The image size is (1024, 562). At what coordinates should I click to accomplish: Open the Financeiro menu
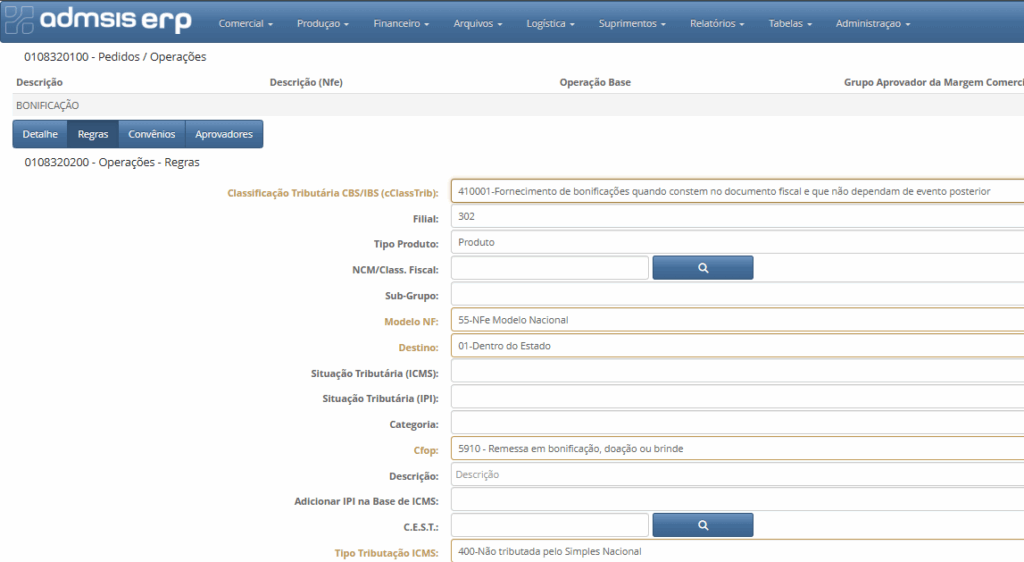coord(401,23)
